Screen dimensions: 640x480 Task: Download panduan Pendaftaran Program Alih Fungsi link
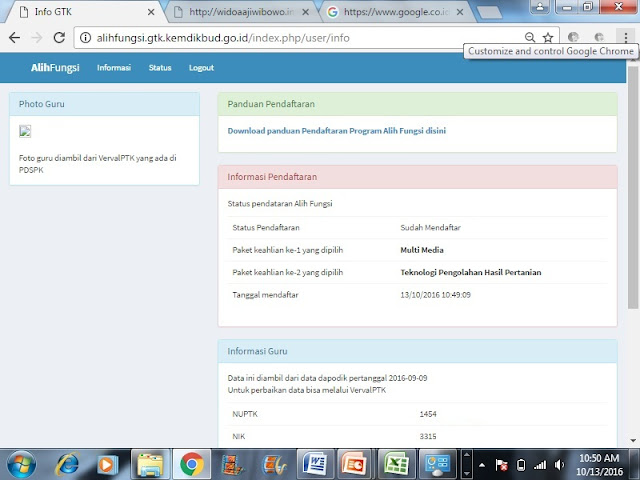(337, 131)
